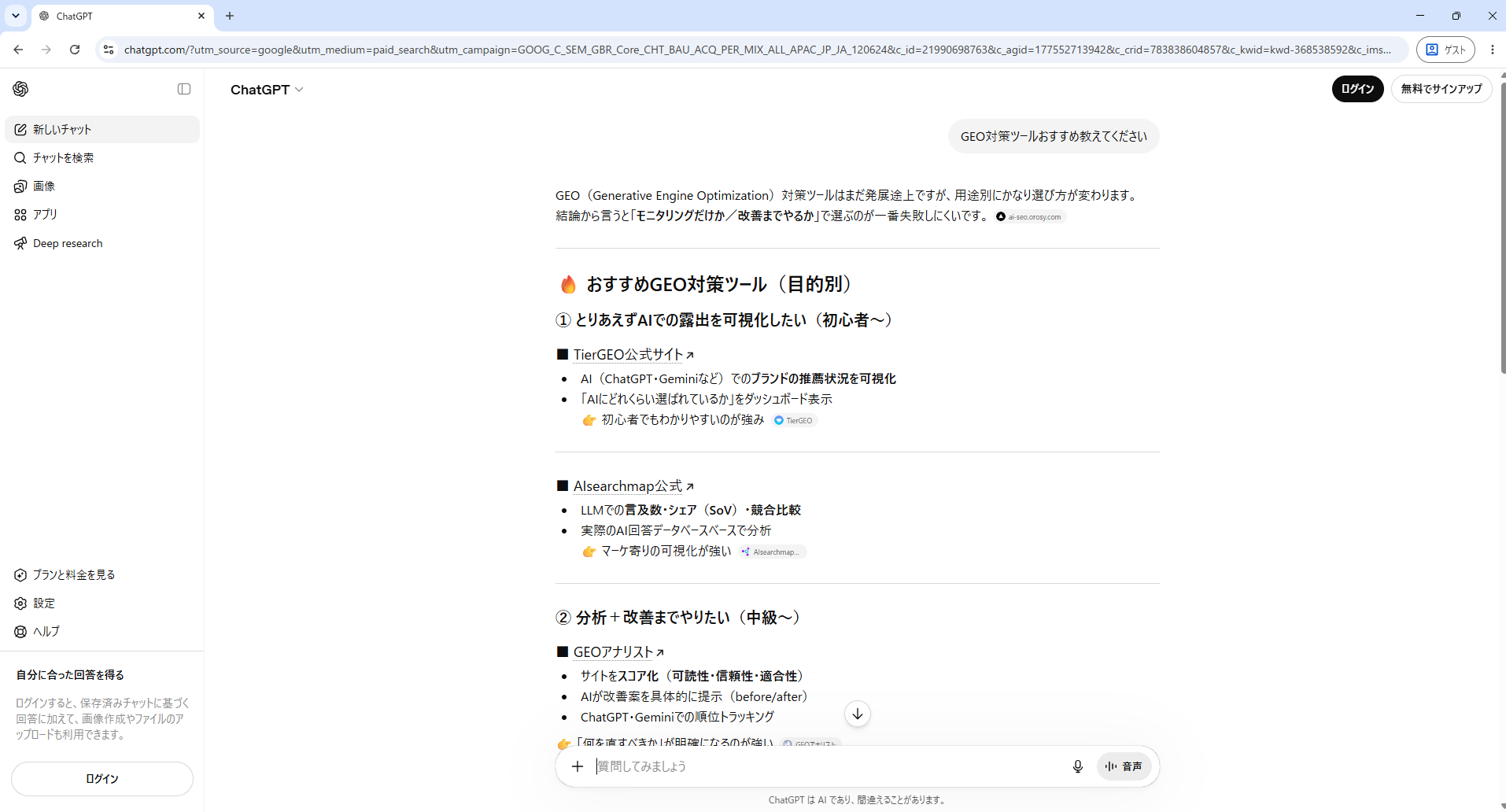
Task: Click text マーケ寄りの可視化が強い
Action: pyautogui.click(x=666, y=552)
